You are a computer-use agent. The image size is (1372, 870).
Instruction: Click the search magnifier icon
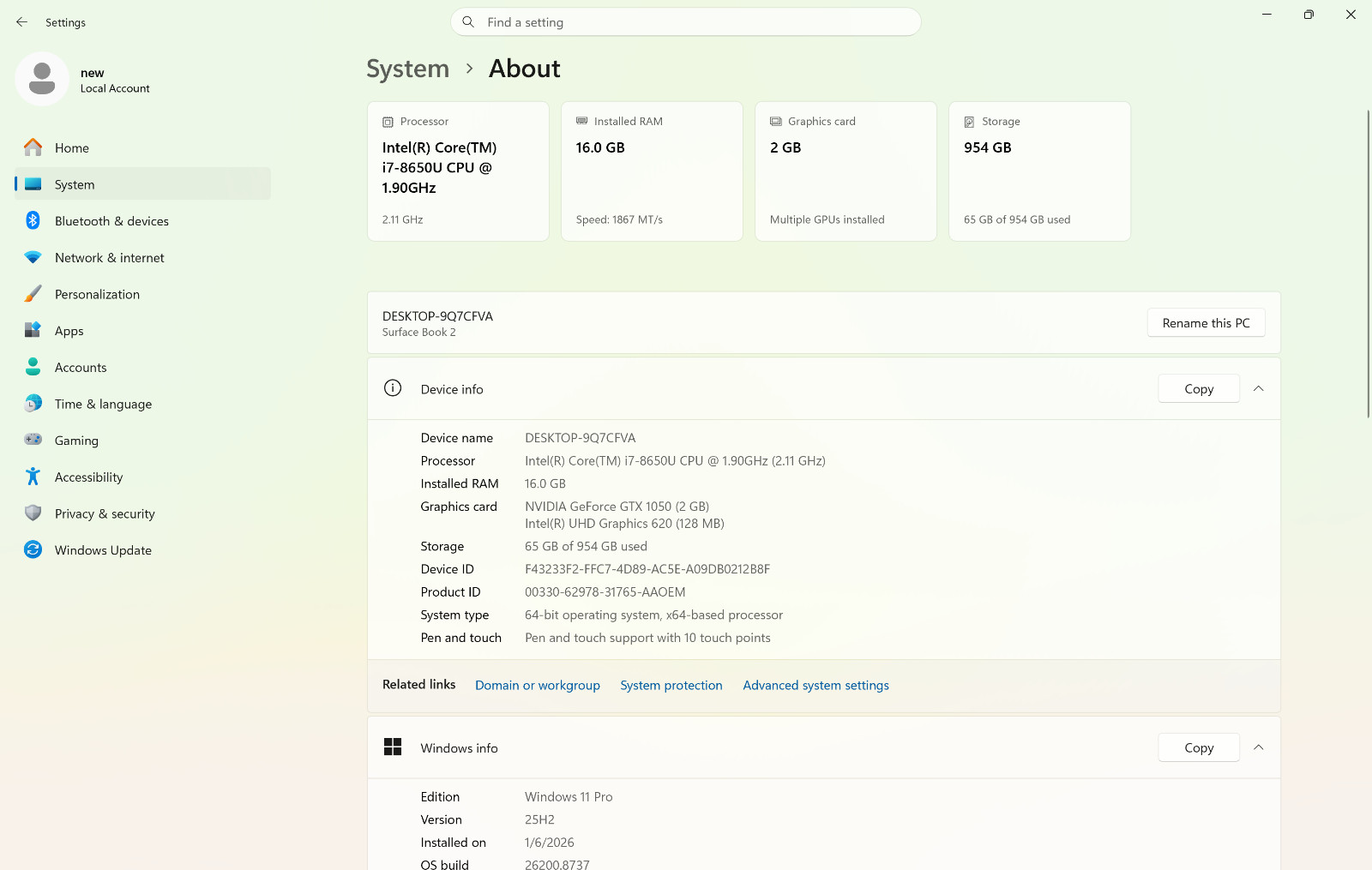coord(468,22)
